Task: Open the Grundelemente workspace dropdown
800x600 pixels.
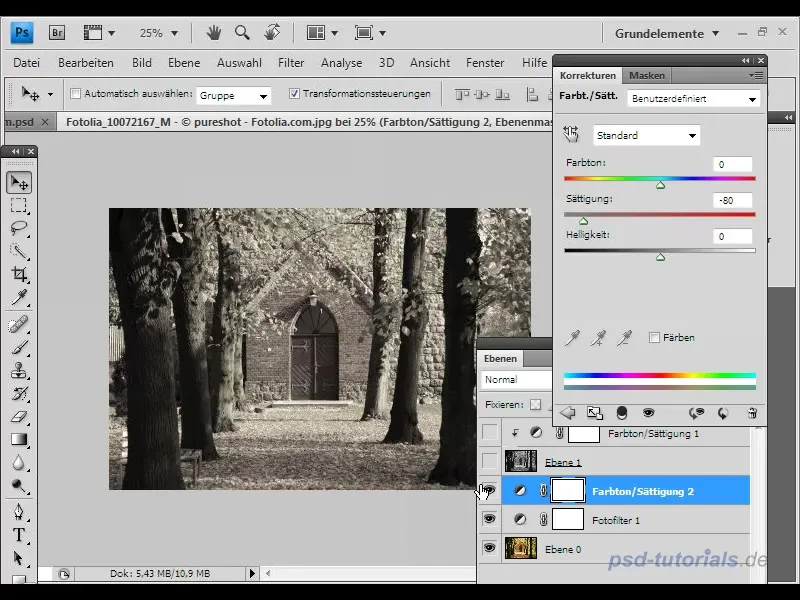Action: (667, 34)
